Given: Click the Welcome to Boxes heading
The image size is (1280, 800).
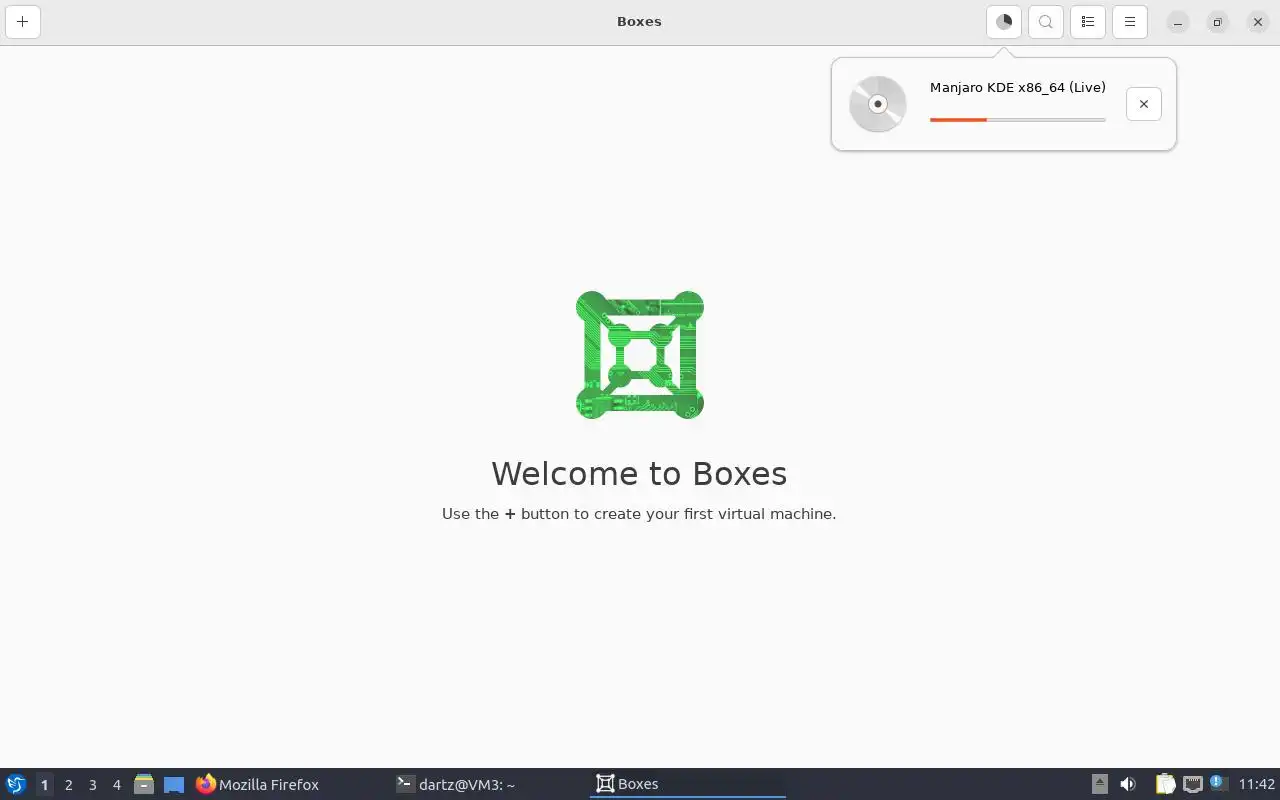Looking at the screenshot, I should click(x=639, y=473).
